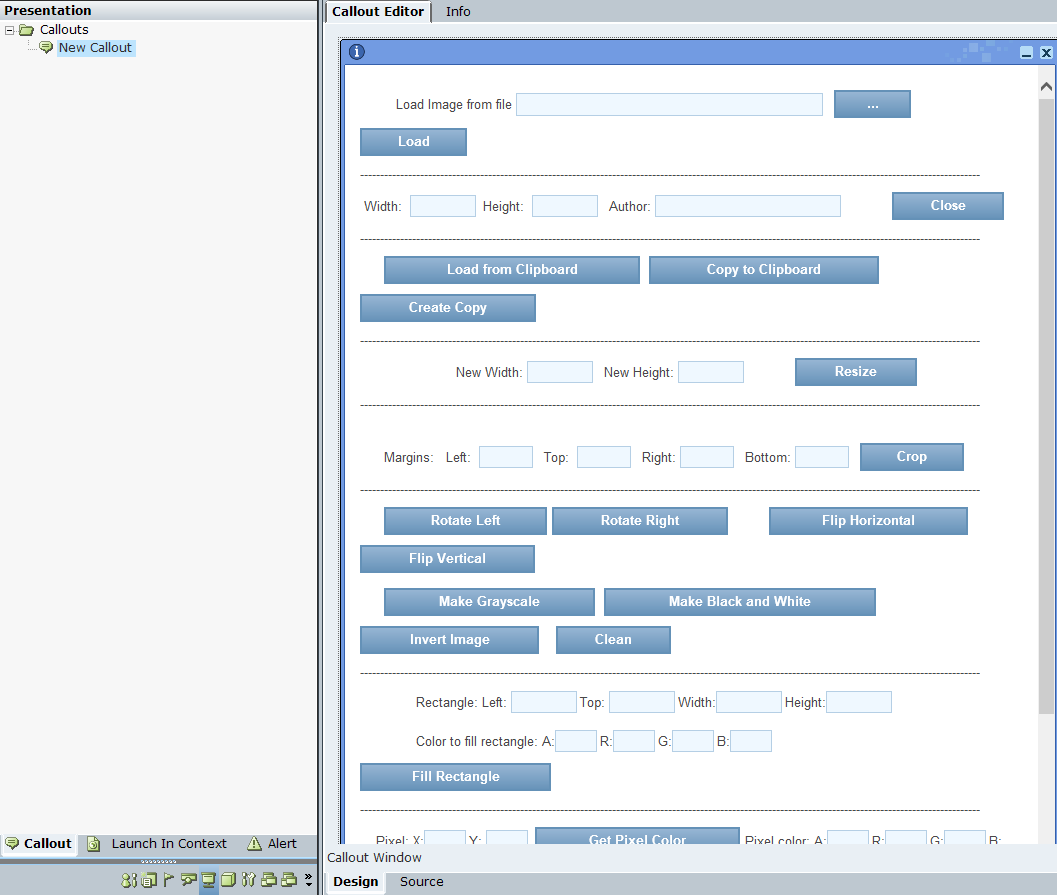1057x895 pixels.
Task: Switch to the Source tab
Action: (421, 881)
